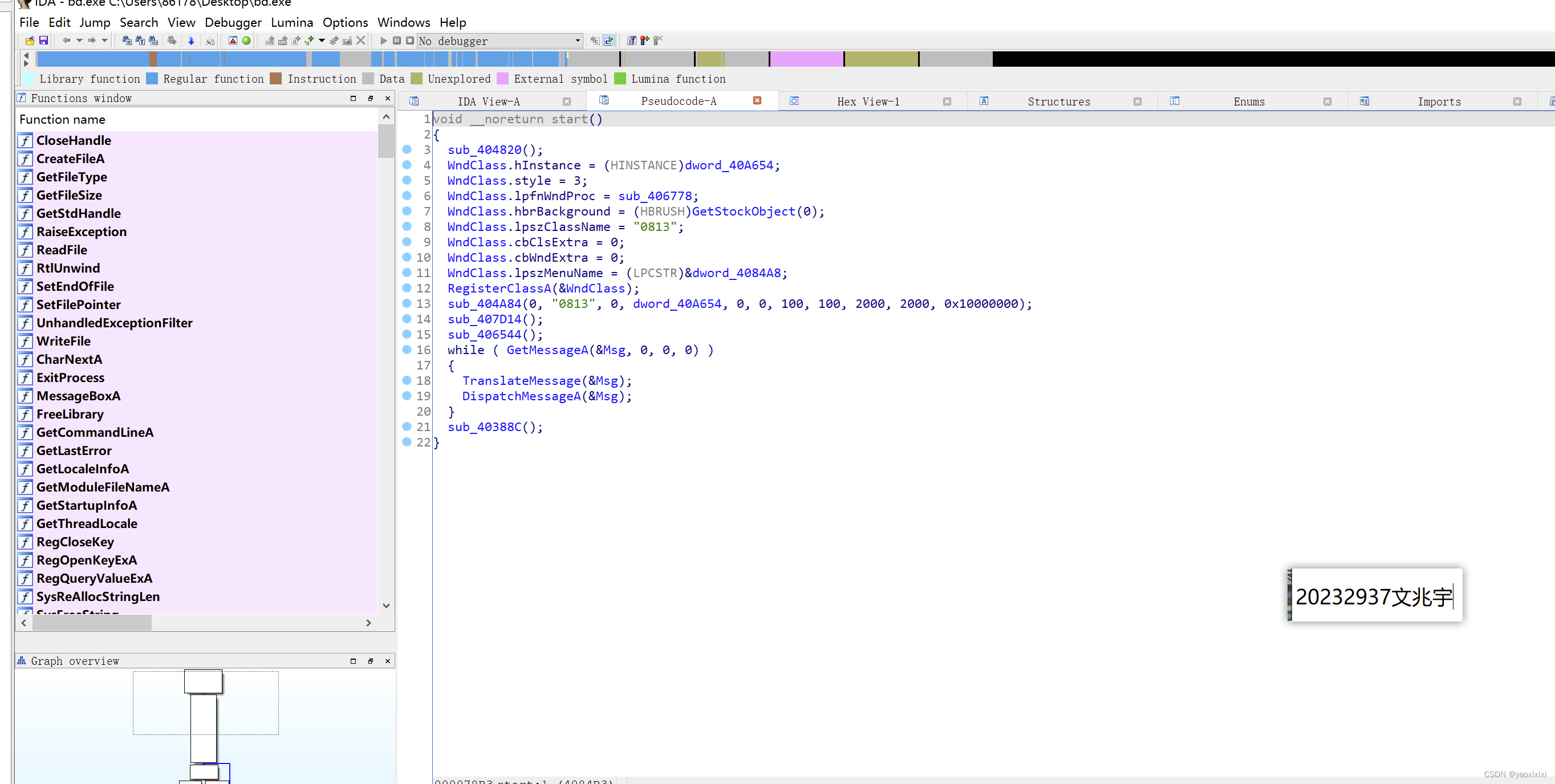Click the add-data toolbar icon
This screenshot has width=1555, height=784.
[x=282, y=40]
